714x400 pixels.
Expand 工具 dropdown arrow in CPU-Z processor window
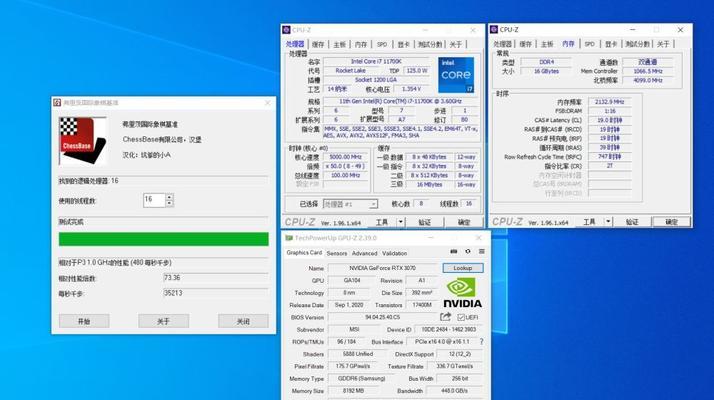coord(401,222)
